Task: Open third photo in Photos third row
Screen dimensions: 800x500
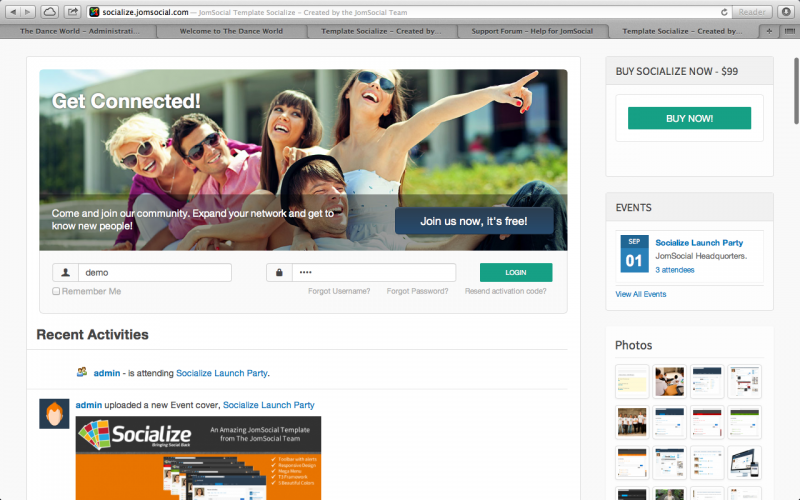Action: coord(707,463)
